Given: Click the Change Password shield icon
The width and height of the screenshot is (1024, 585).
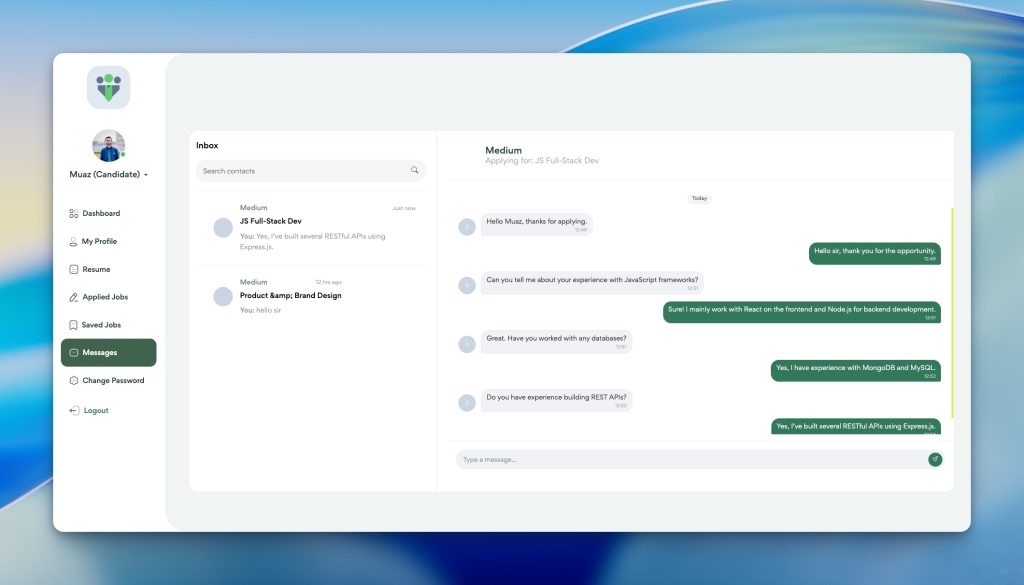Looking at the screenshot, I should (x=73, y=381).
